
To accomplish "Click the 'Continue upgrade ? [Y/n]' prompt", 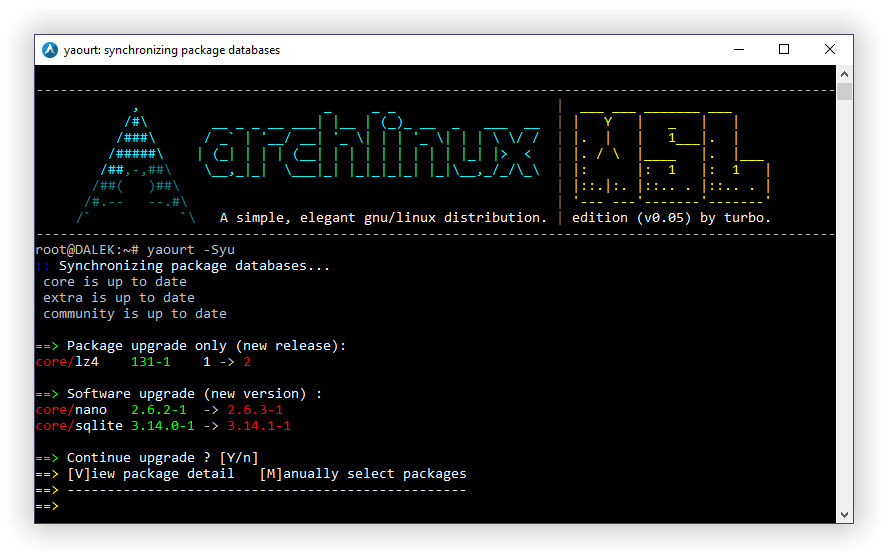I will 163,457.
